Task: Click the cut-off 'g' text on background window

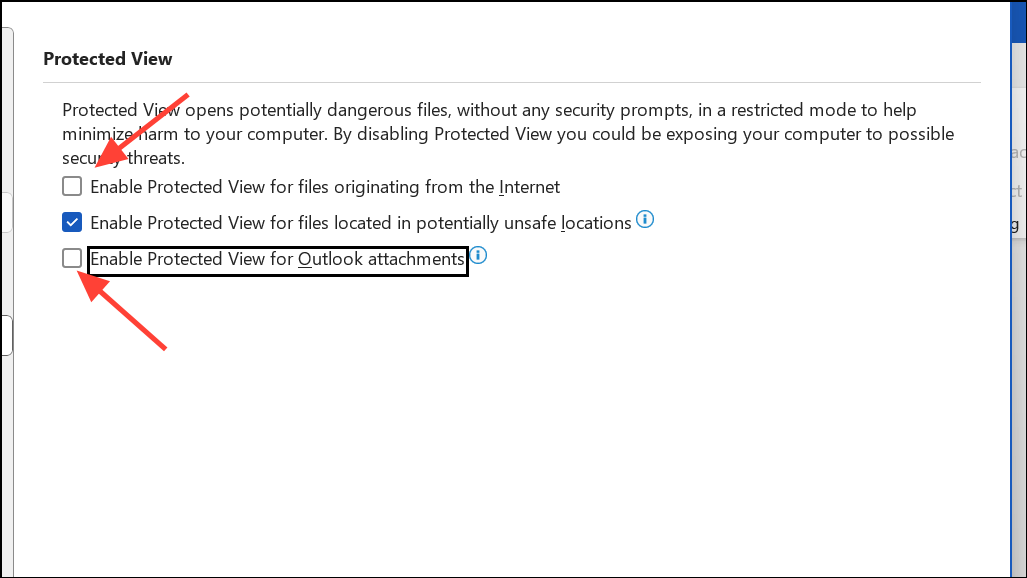Action: click(1015, 225)
